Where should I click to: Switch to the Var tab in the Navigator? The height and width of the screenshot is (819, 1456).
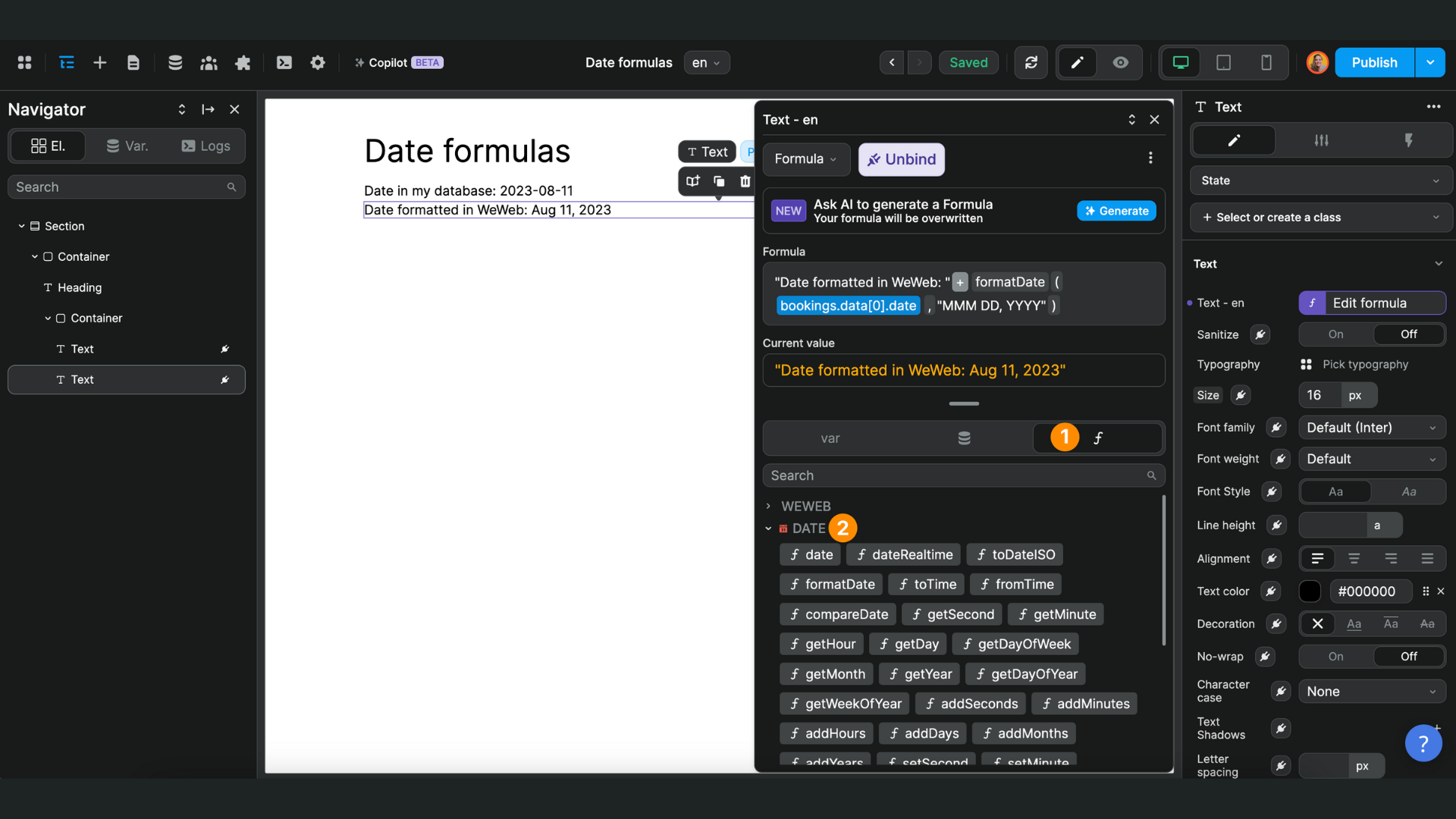tap(127, 146)
